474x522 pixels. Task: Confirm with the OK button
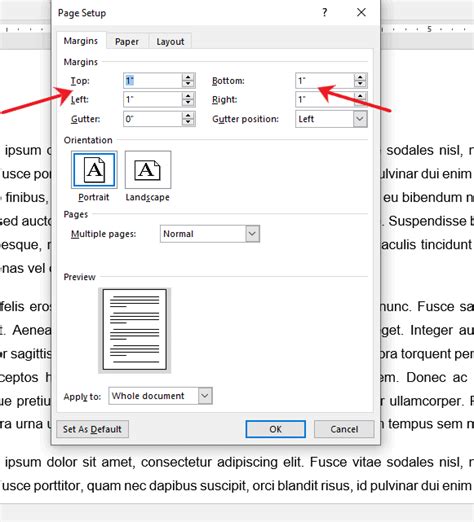pyautogui.click(x=276, y=429)
